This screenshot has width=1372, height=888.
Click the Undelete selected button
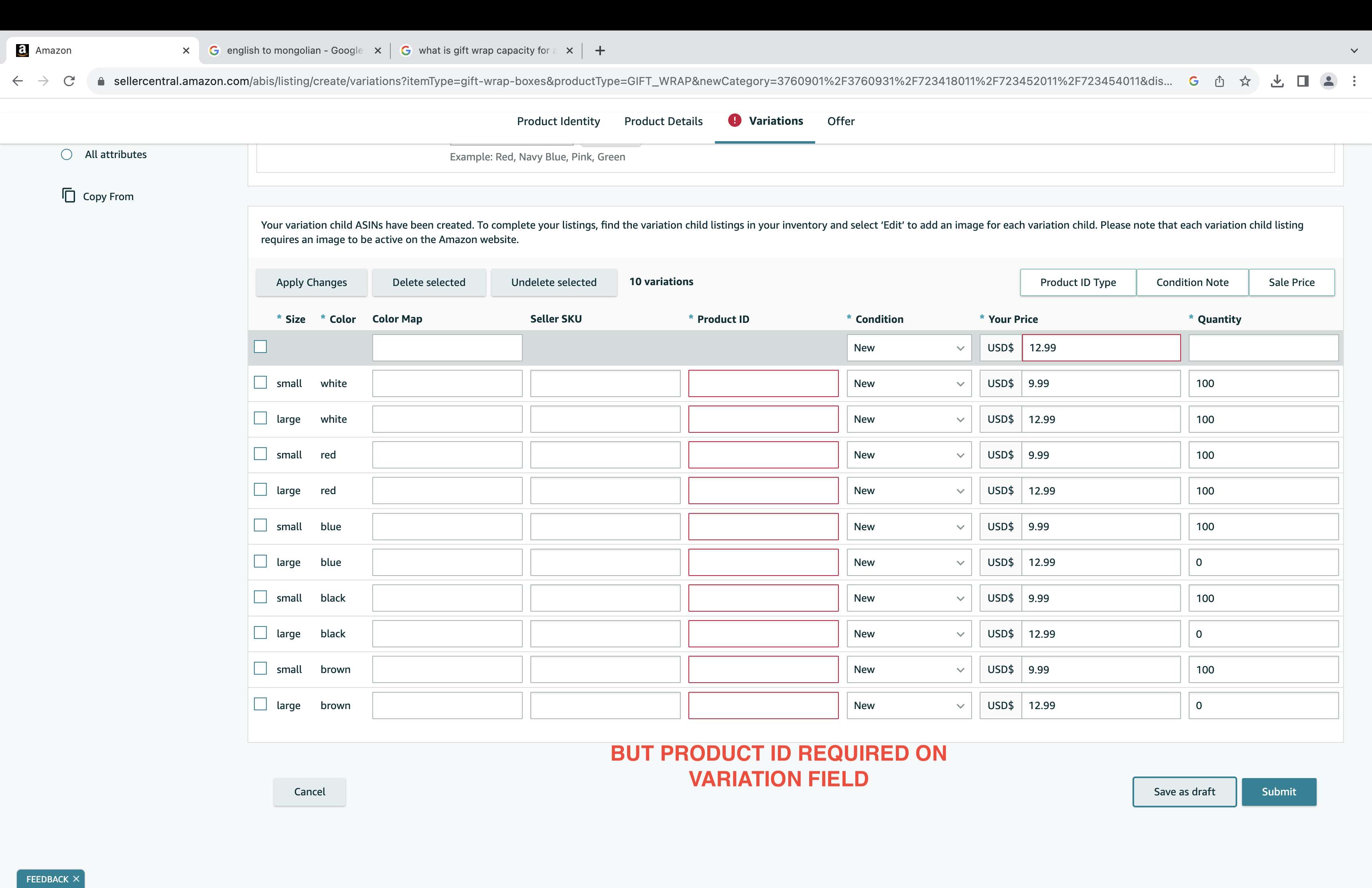tap(553, 282)
